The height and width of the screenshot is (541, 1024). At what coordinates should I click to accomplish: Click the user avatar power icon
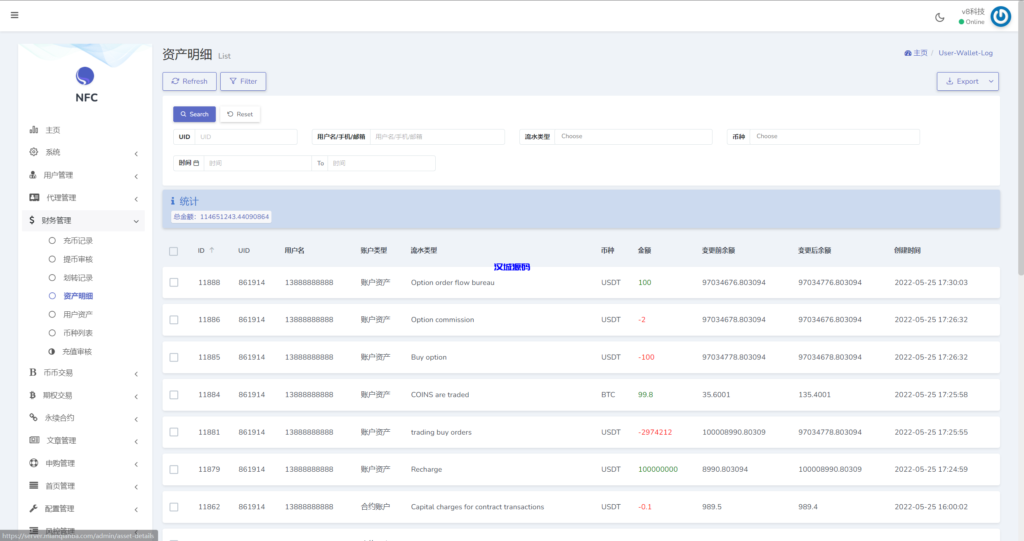coord(1000,16)
